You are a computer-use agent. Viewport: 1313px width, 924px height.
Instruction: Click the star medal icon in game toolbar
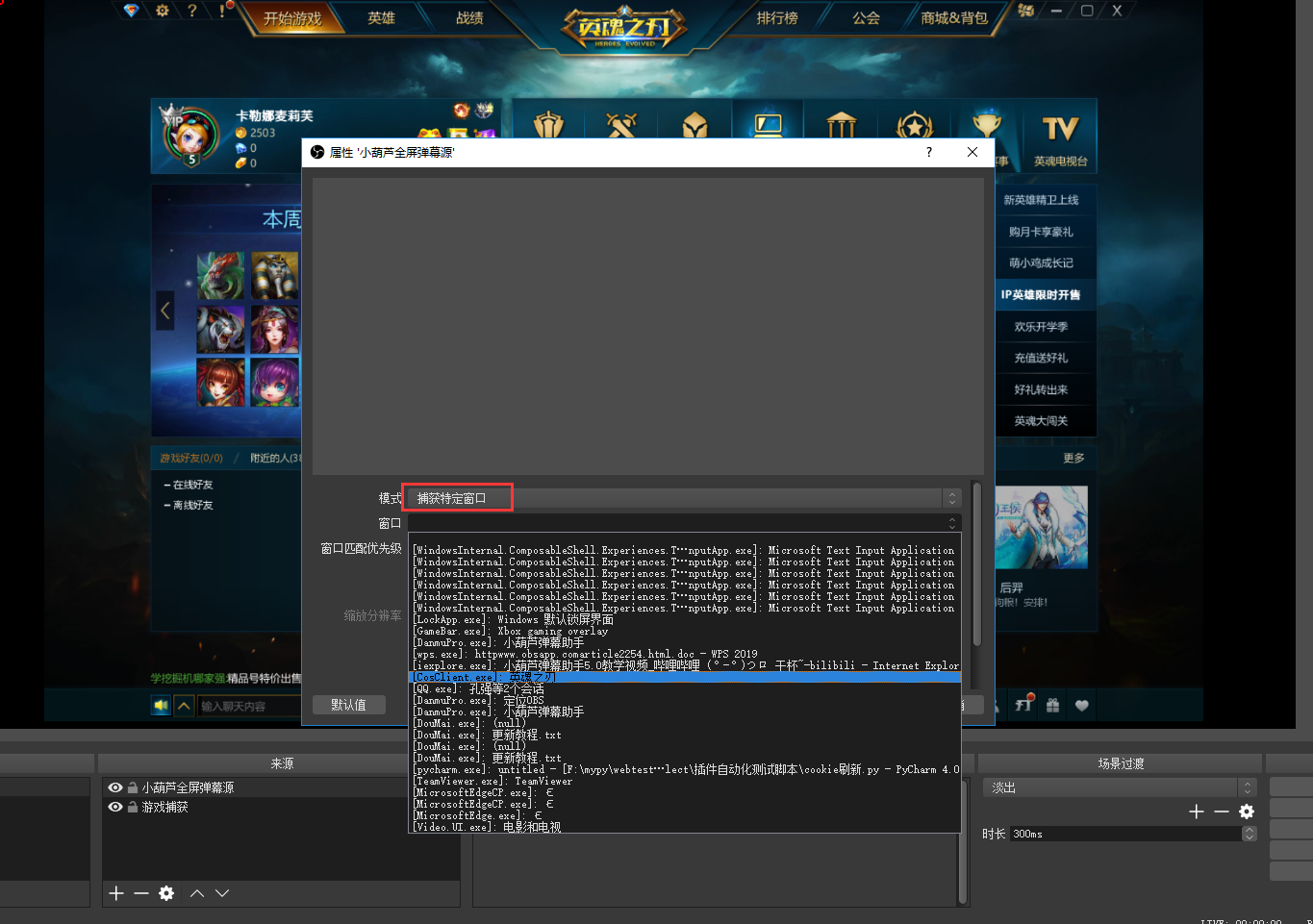point(914,125)
